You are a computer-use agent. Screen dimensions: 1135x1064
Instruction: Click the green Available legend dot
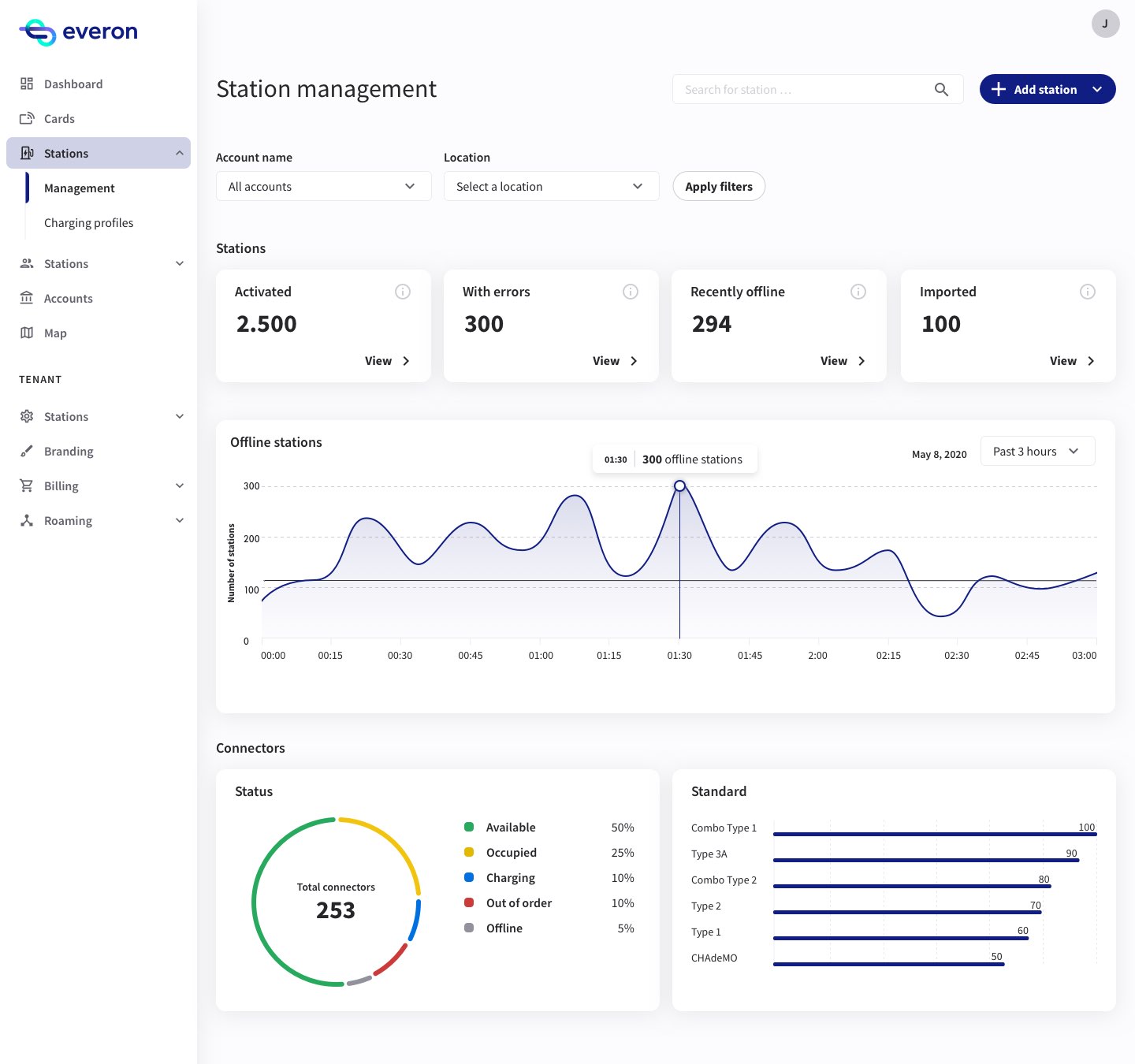(469, 827)
